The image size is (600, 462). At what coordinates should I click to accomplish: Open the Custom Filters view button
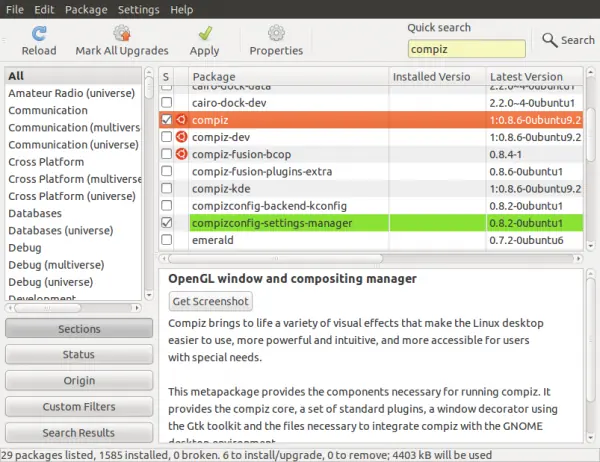coord(79,406)
